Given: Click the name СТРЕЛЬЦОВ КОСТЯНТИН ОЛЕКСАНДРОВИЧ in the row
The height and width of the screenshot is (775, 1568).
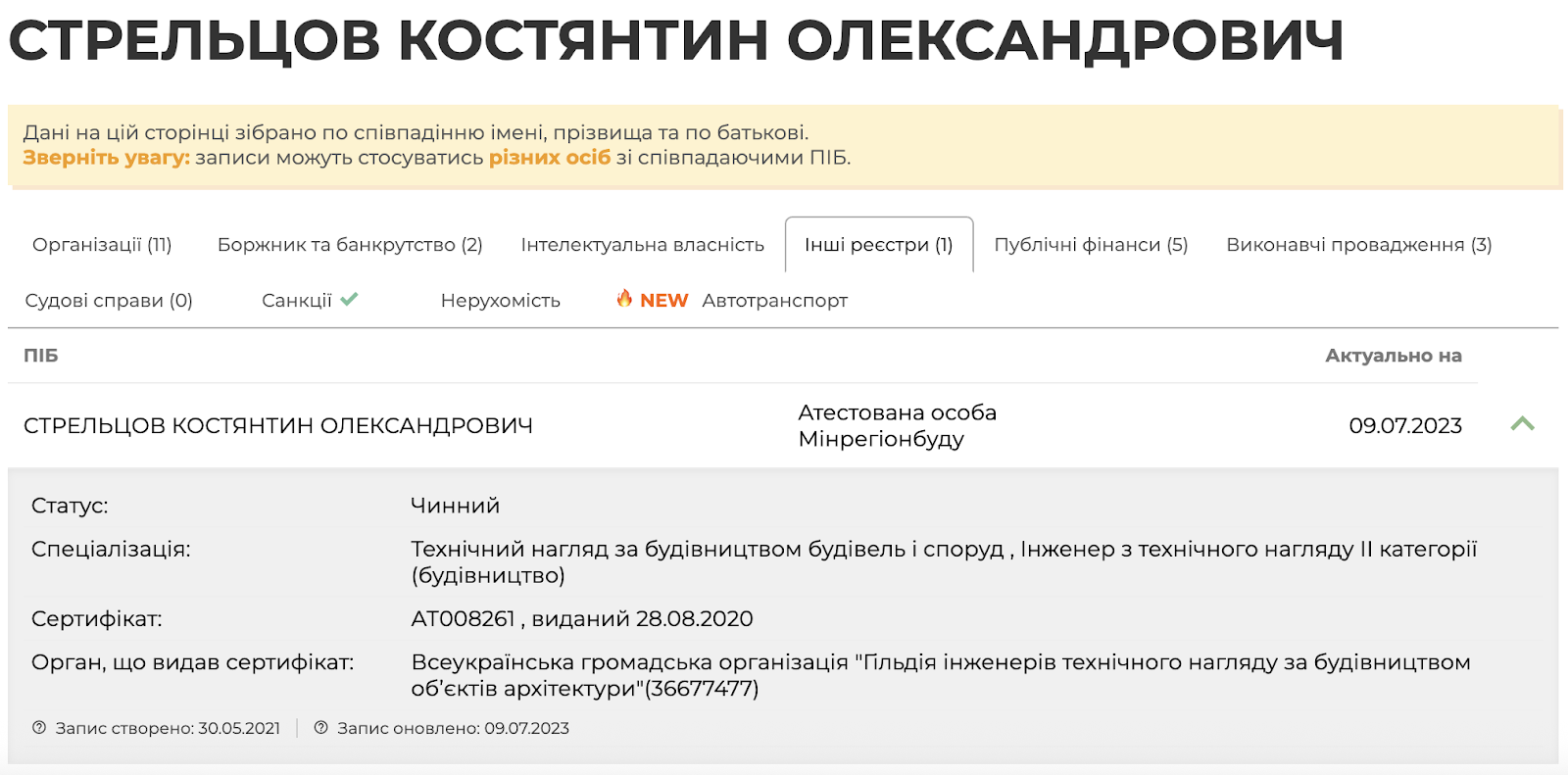Looking at the screenshot, I should 278,426.
